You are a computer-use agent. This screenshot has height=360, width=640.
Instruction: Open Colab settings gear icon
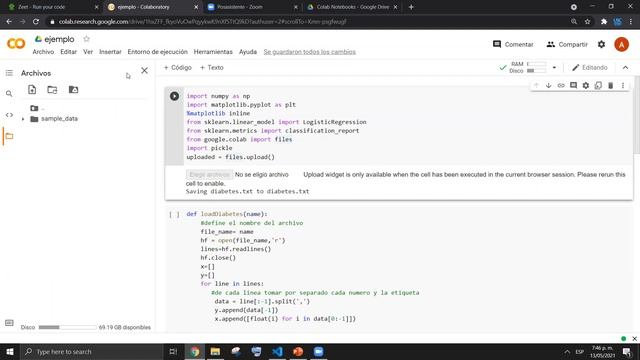(601, 44)
